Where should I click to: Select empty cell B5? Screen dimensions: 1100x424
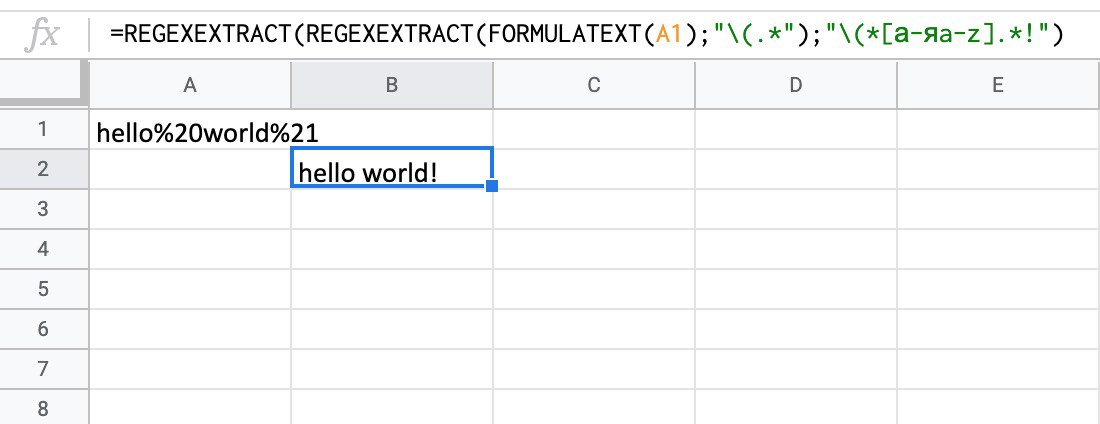pos(391,289)
